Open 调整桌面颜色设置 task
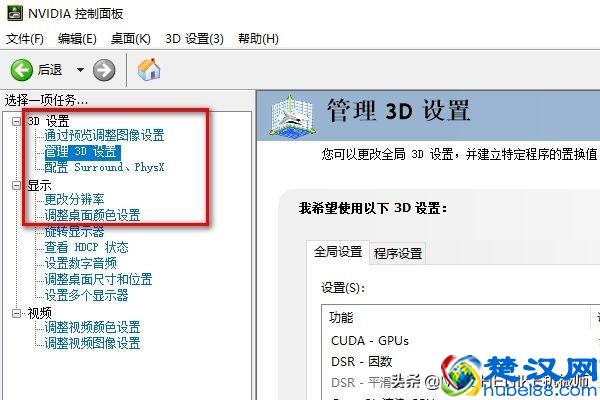This screenshot has height=400, width=600. tap(92, 216)
